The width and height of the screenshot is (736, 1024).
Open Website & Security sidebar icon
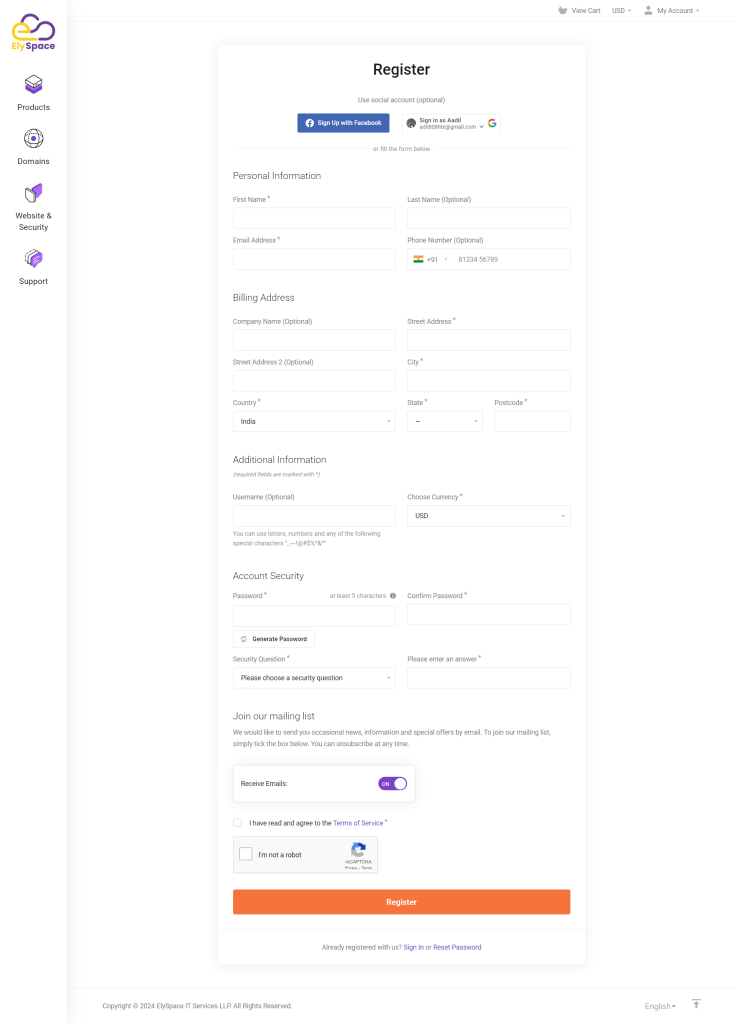33,192
